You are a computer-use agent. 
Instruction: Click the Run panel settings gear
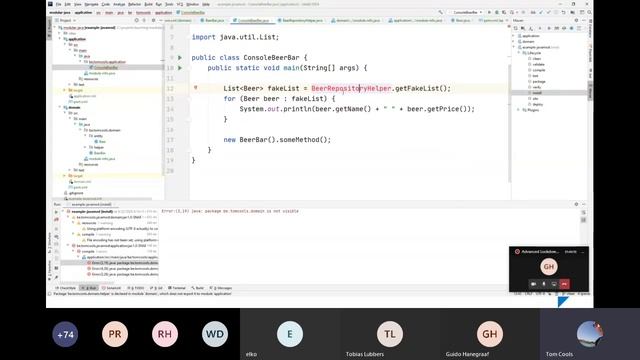coord(576,204)
